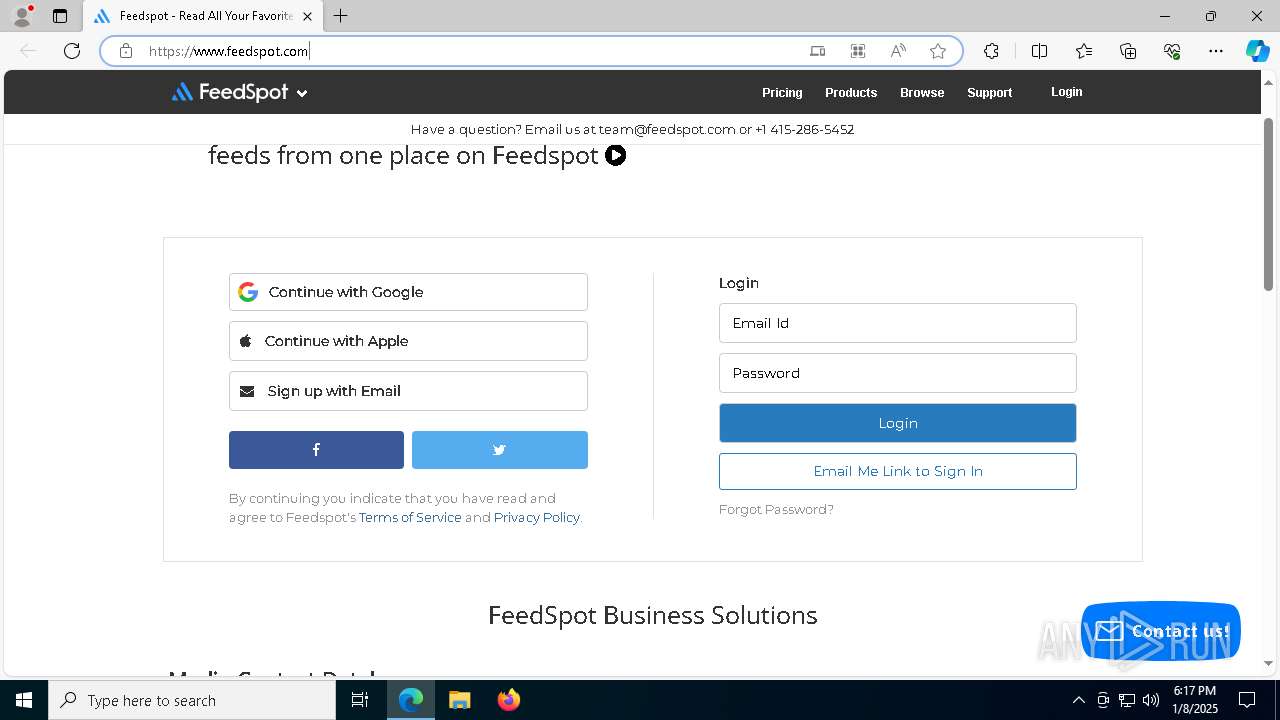The width and height of the screenshot is (1280, 720).
Task: Click the QR code/apps grid icon in address bar
Action: 857,51
